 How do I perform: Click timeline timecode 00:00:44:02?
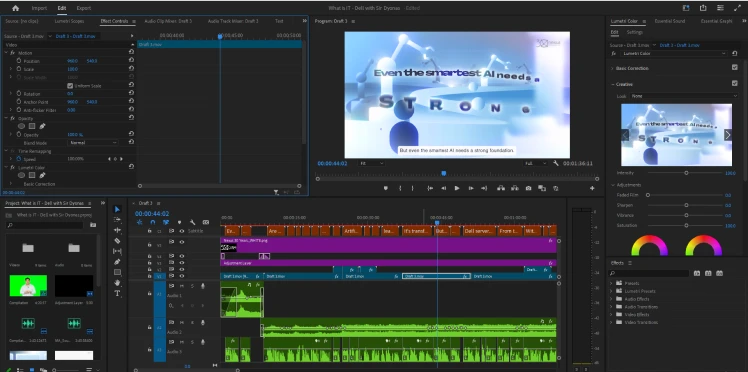tap(152, 214)
